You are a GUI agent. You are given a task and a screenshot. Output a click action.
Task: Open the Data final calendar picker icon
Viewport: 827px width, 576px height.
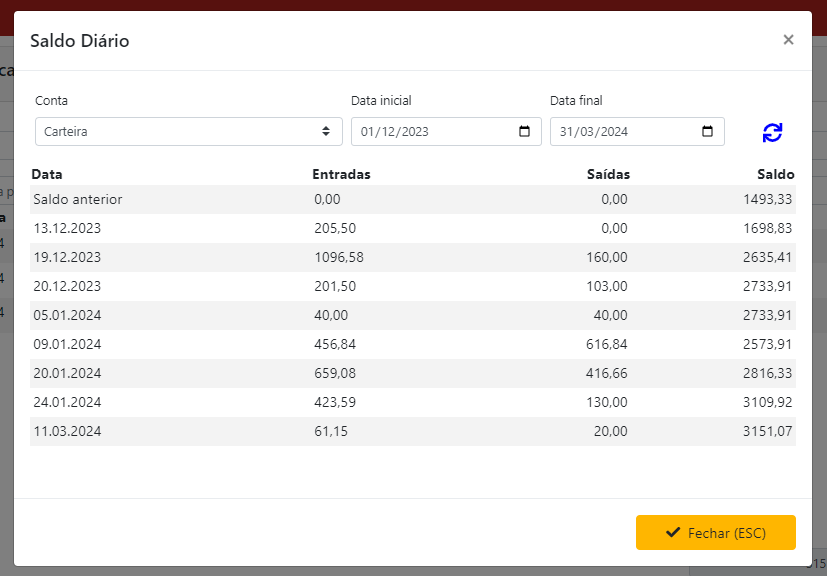pos(708,132)
